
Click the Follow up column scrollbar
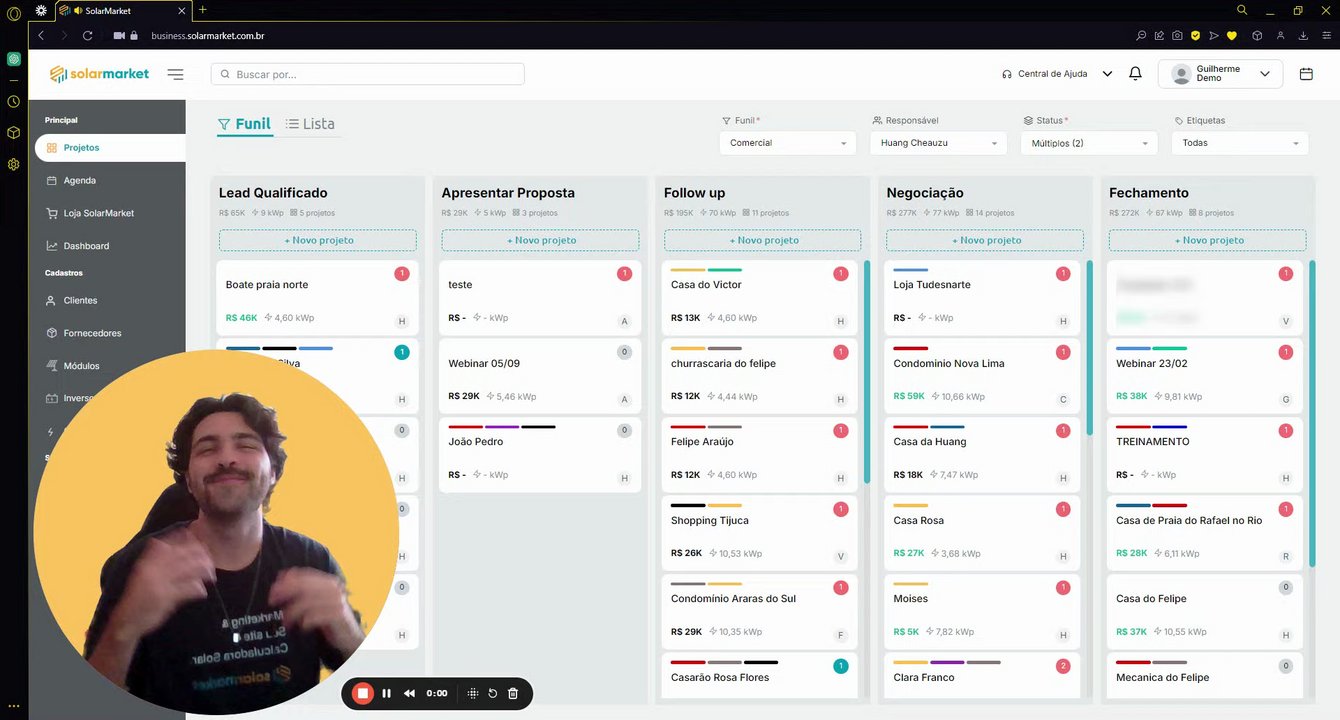(866, 372)
